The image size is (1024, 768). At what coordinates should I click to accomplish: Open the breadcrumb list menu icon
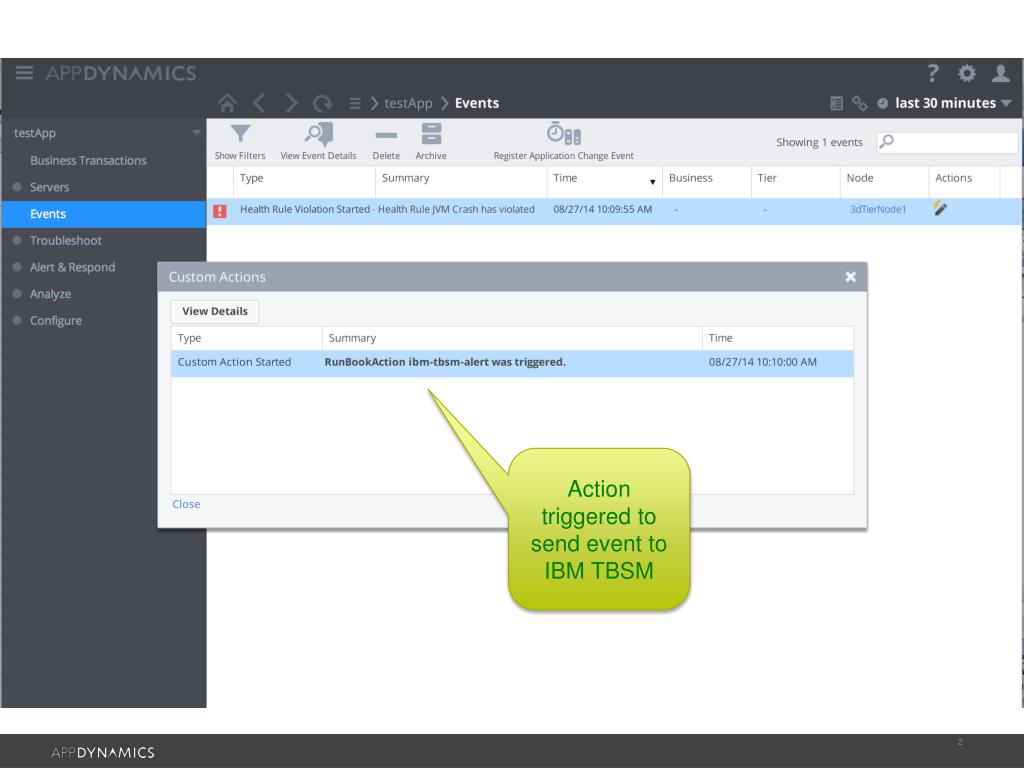(355, 103)
